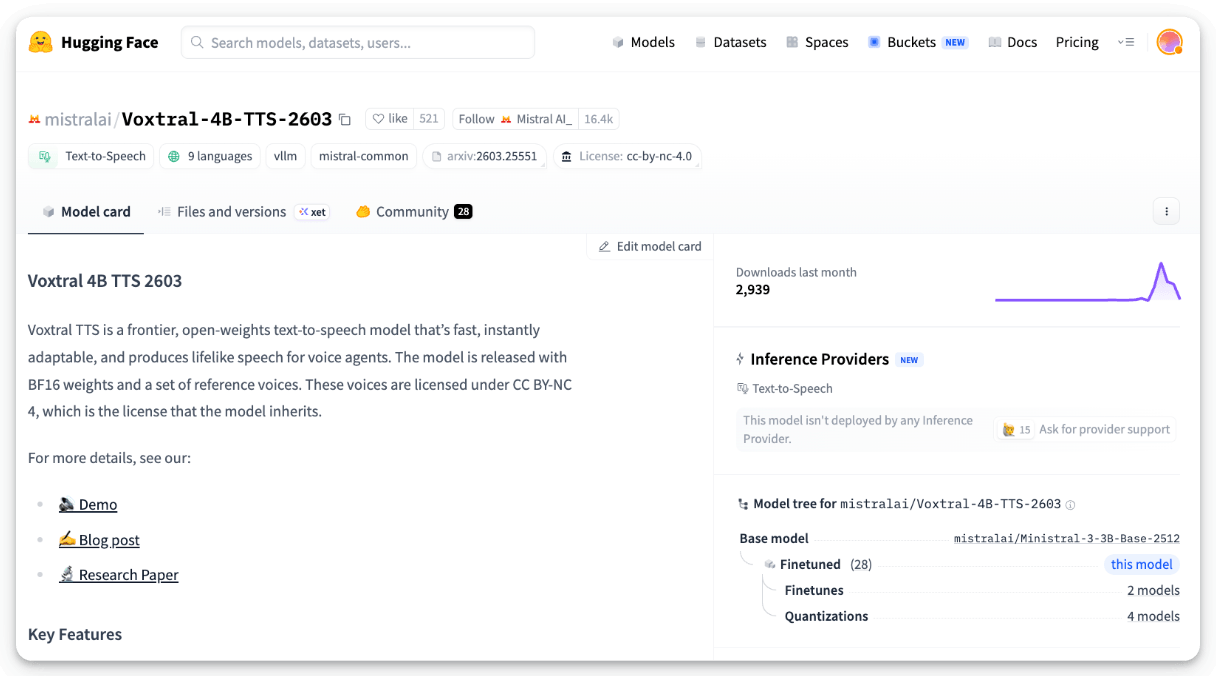1216x676 pixels.
Task: Click the mistralai organization link
Action: (x=78, y=120)
